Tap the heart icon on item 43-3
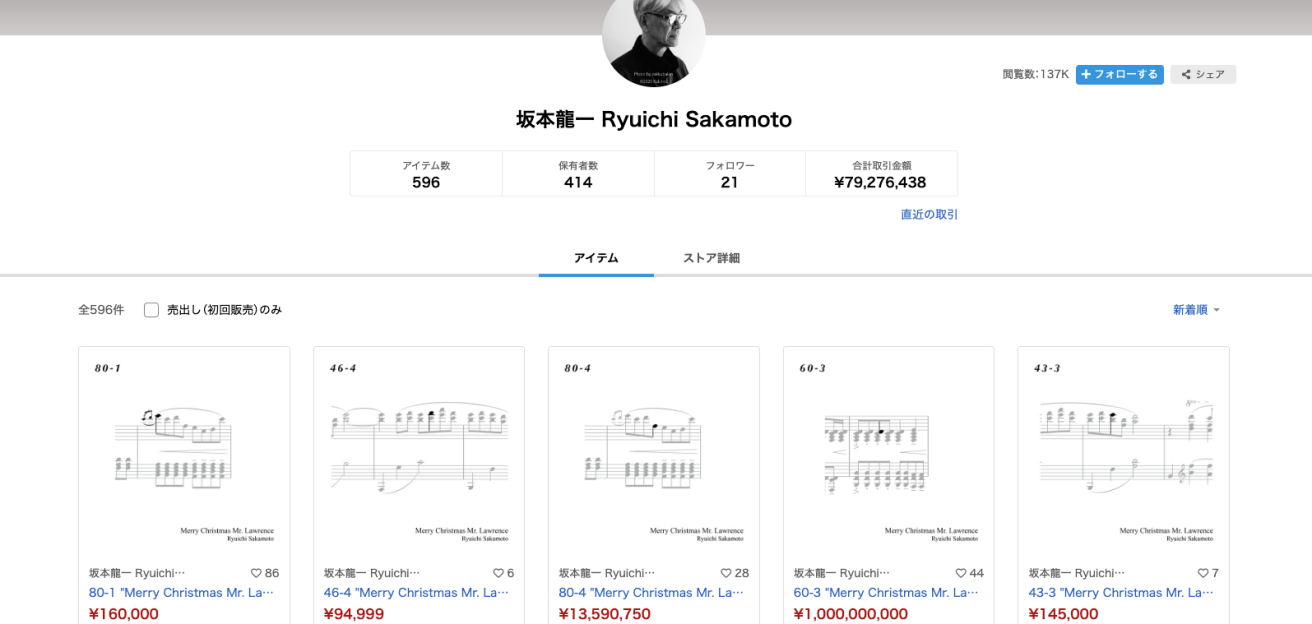The width and height of the screenshot is (1312, 624). (x=1203, y=573)
